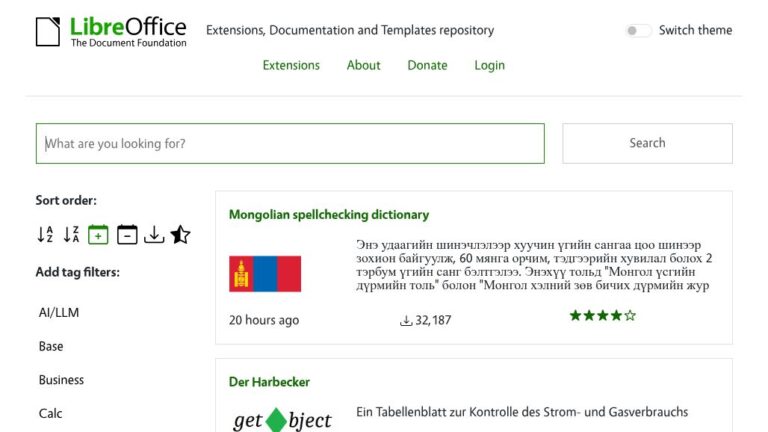768x432 pixels.
Task: Filter by the Base tag
Action: click(x=51, y=346)
